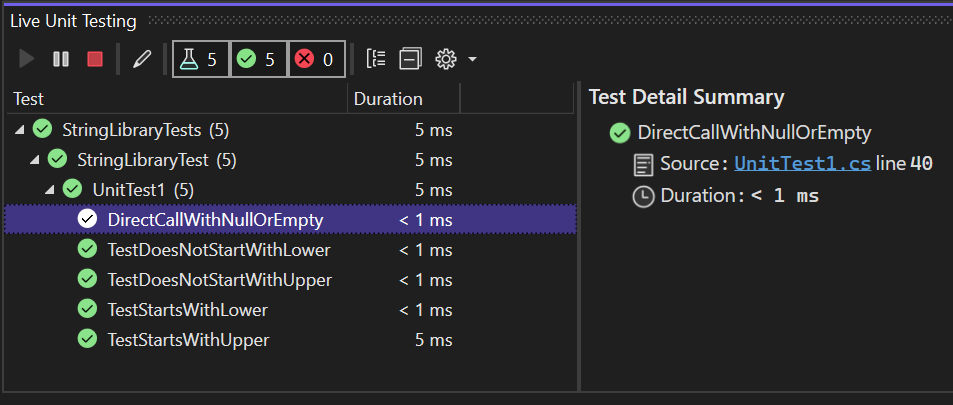This screenshot has height=405, width=953.
Task: Sort by the Duration column header
Action: pos(388,99)
